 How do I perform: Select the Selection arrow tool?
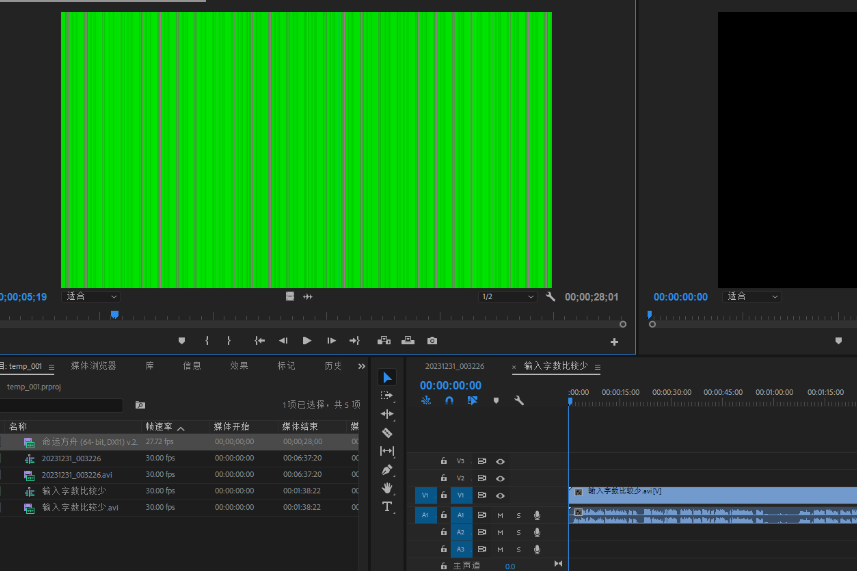[388, 378]
